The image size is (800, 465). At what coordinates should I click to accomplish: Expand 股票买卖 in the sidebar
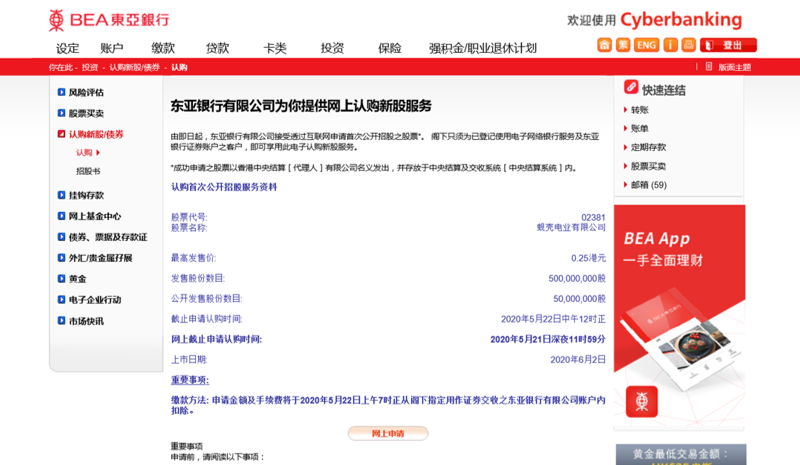click(81, 113)
